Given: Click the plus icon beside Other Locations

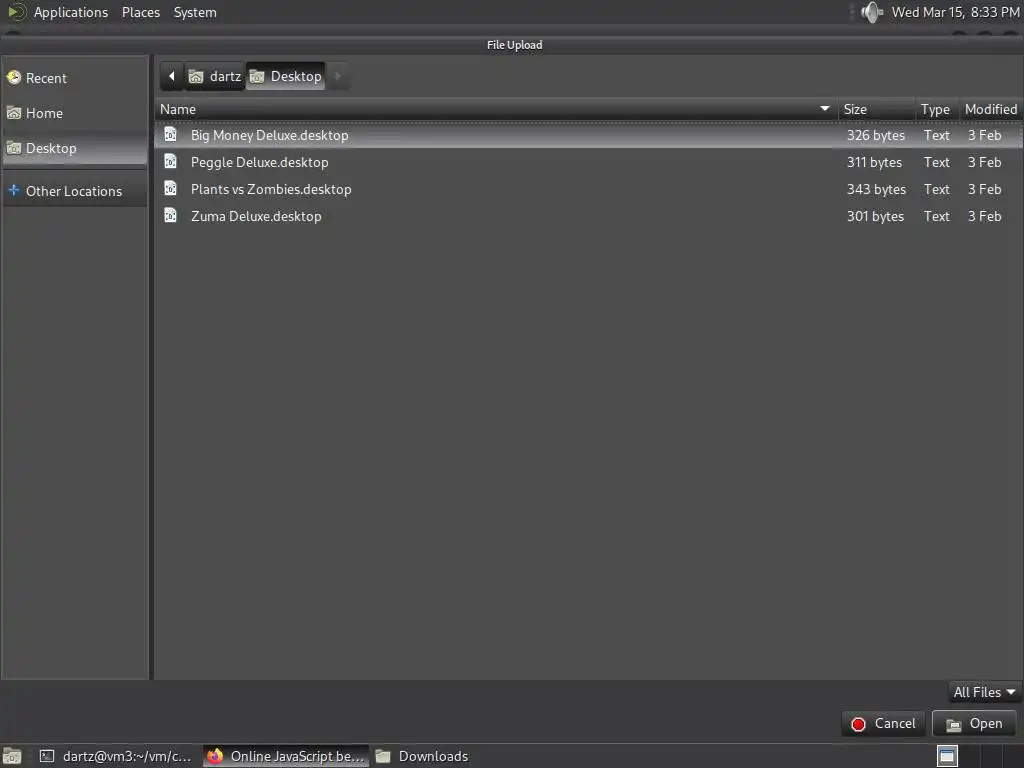Looking at the screenshot, I should [14, 191].
